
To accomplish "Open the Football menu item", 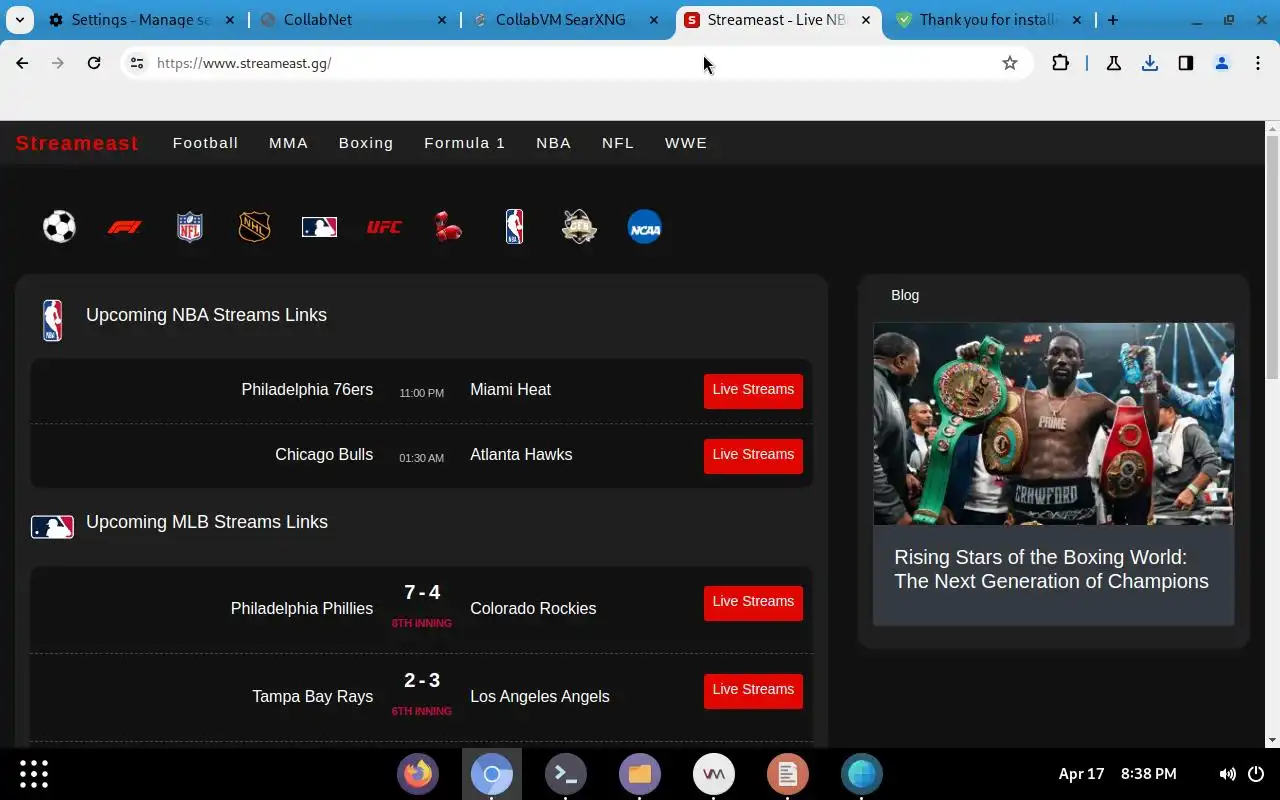I will pos(205,143).
